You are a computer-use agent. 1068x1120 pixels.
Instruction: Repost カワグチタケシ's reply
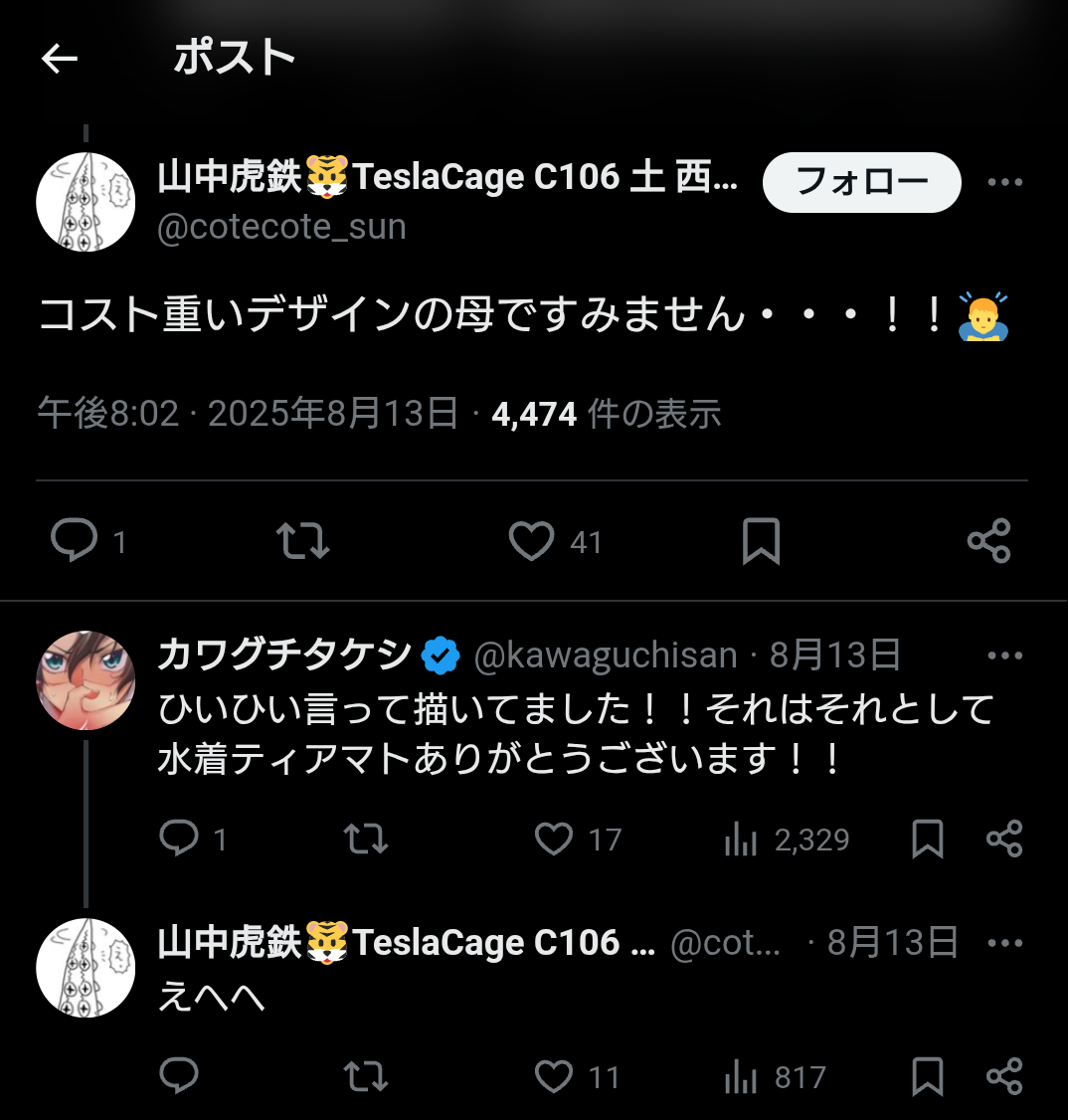(x=365, y=840)
